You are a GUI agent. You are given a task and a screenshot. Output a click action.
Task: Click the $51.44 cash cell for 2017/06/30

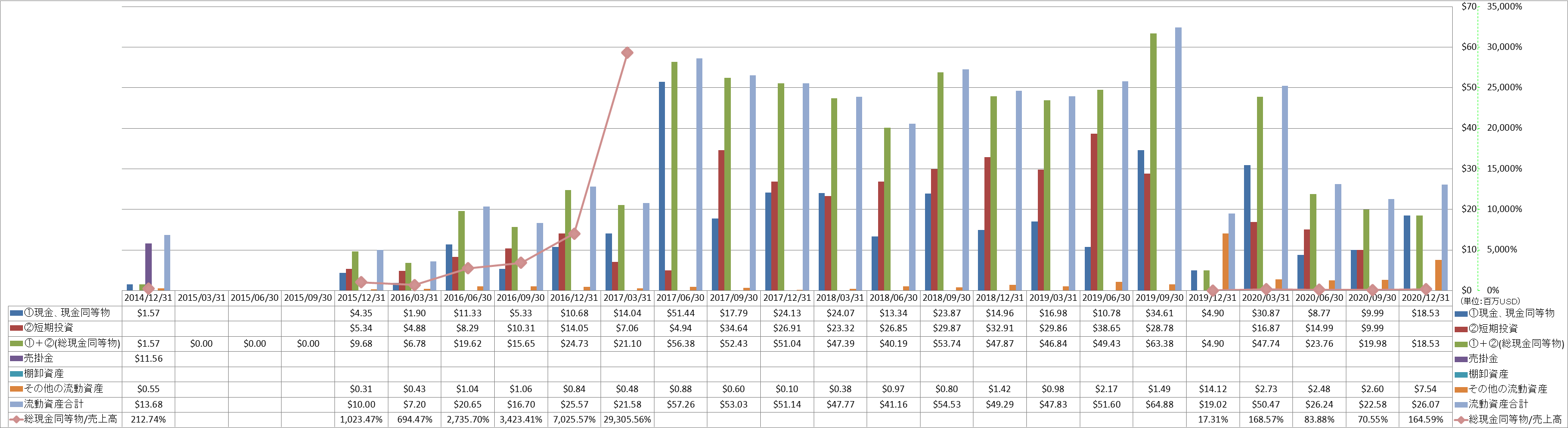[x=680, y=312]
